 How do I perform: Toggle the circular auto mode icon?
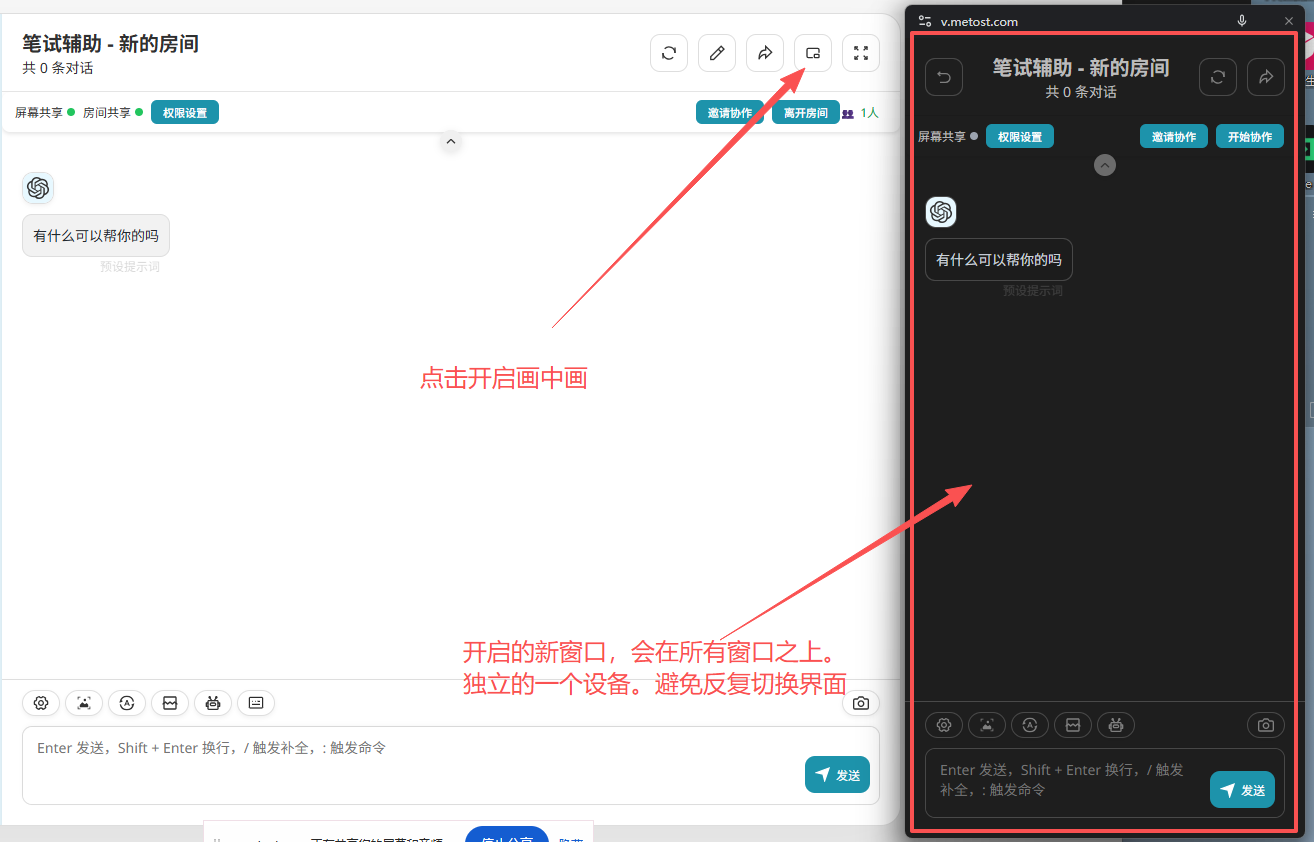tap(127, 703)
